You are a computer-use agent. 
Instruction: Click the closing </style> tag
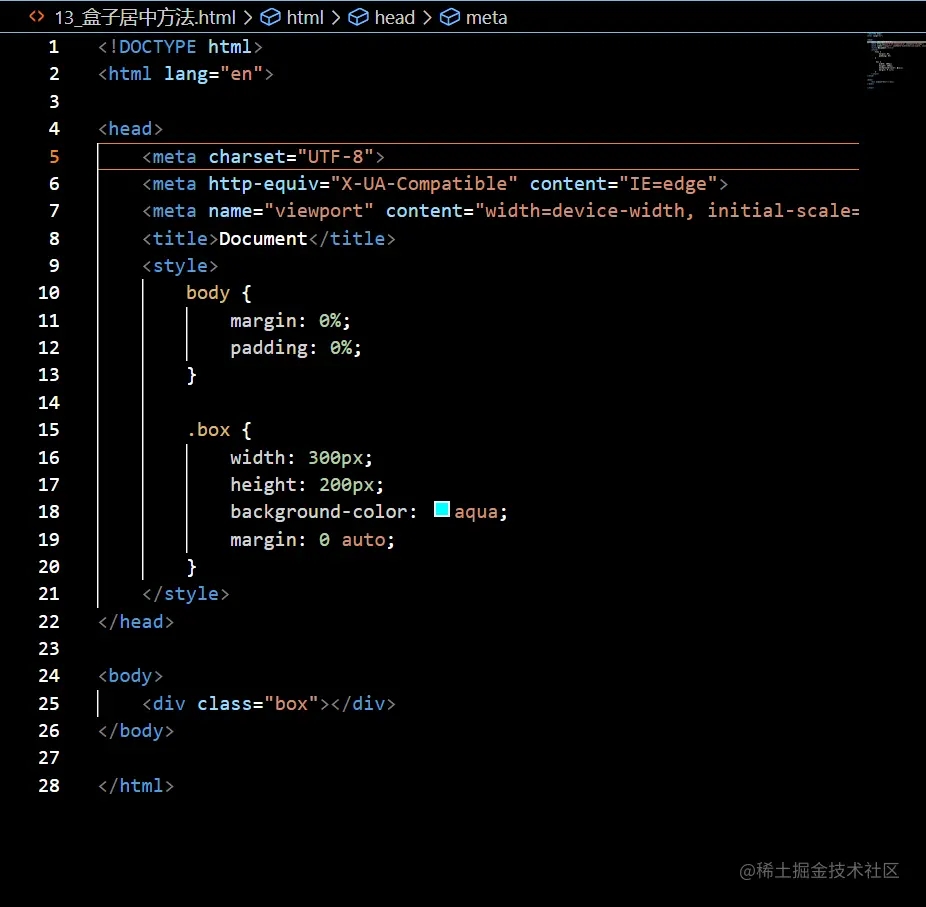[x=185, y=593]
